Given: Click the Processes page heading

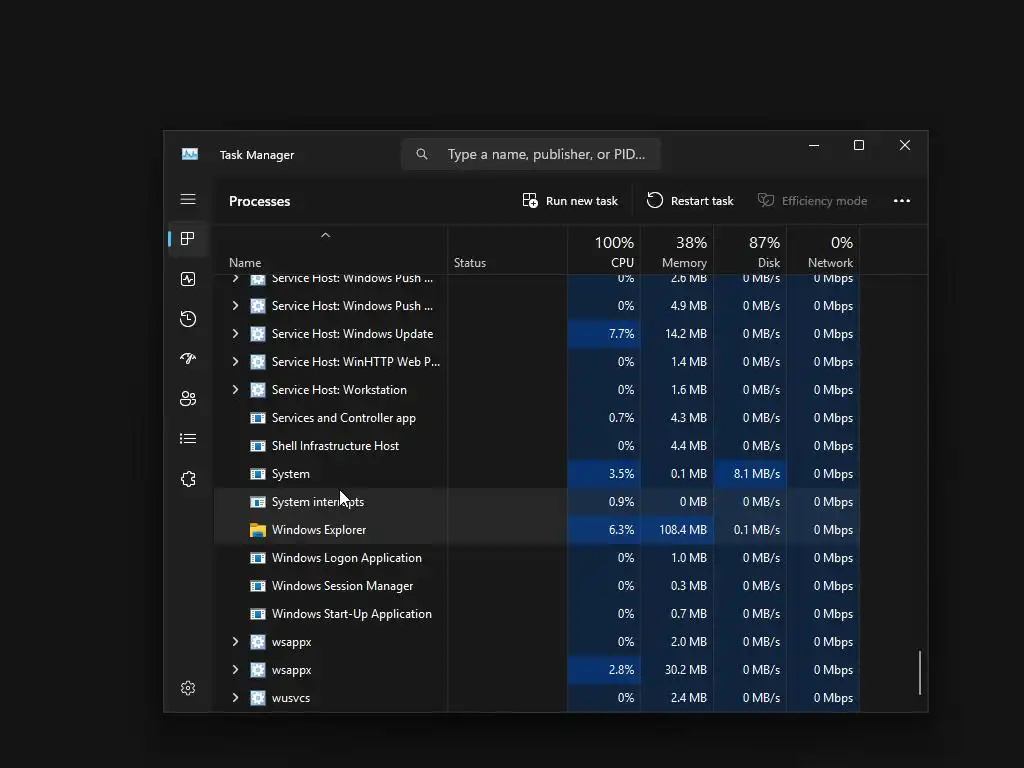Looking at the screenshot, I should (259, 201).
